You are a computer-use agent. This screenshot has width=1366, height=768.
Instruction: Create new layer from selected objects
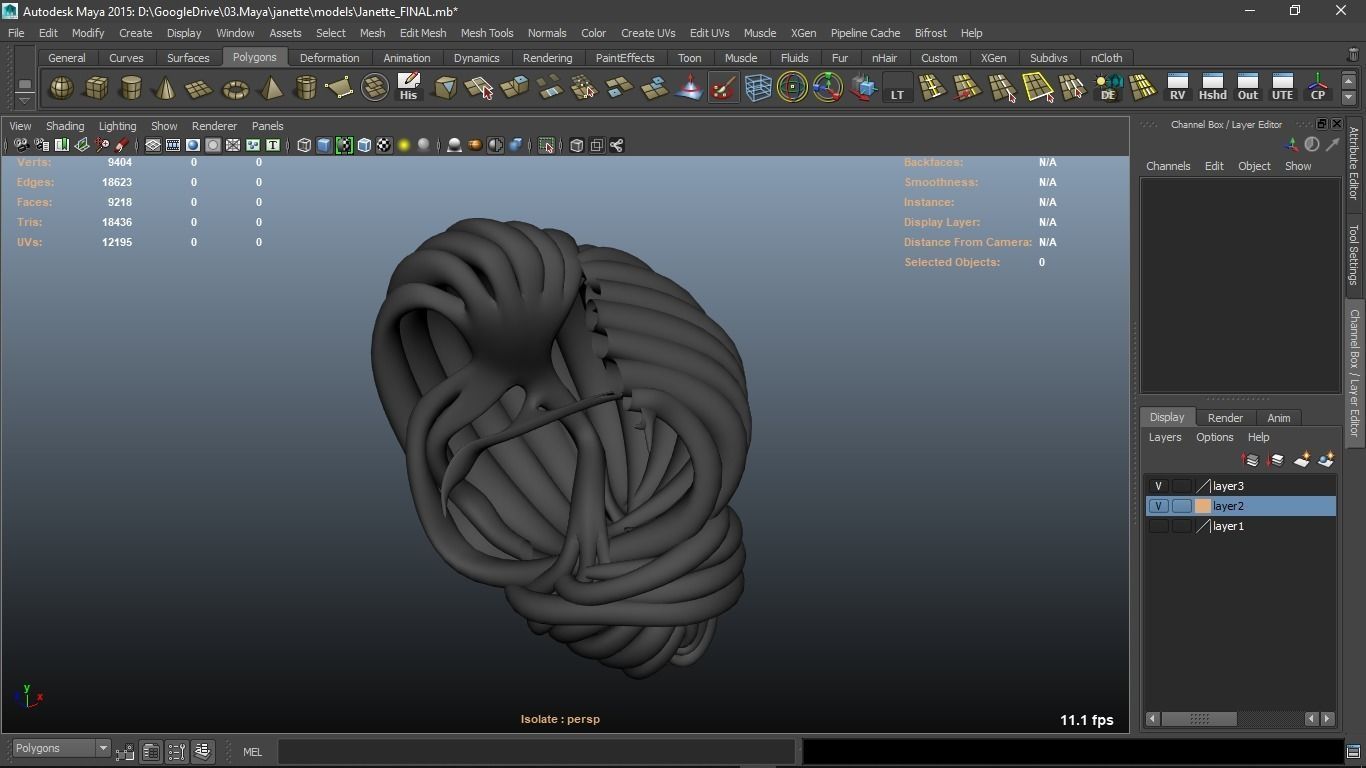pos(1326,460)
